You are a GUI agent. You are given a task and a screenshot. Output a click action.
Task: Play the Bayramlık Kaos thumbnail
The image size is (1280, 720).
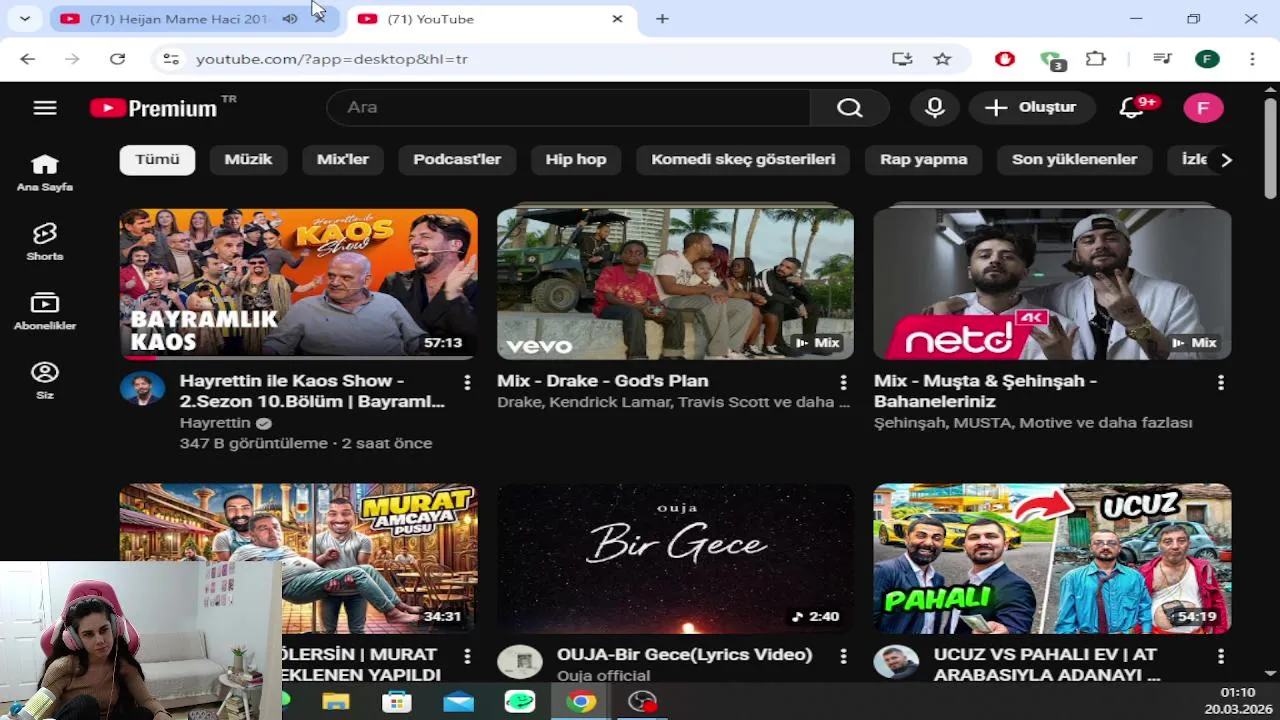coord(298,284)
